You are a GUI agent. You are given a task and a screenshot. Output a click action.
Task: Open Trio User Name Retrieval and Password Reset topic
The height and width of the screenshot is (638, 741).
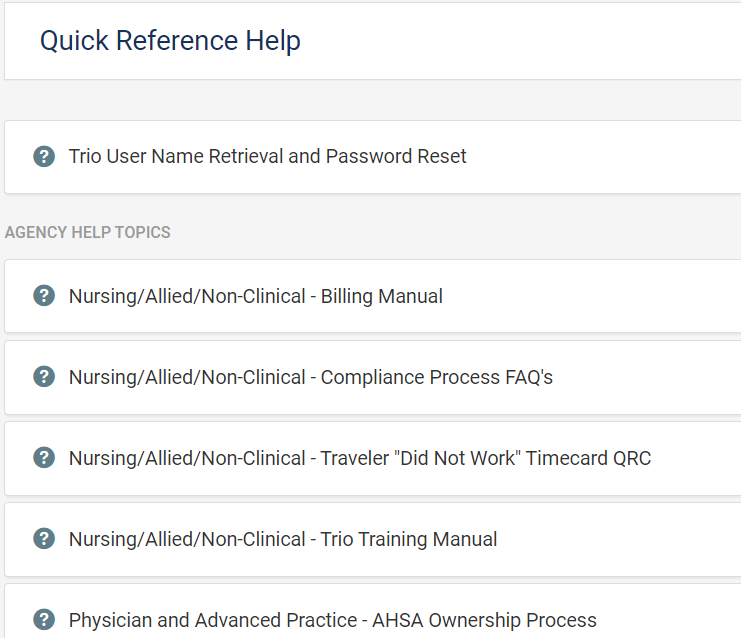pos(267,156)
